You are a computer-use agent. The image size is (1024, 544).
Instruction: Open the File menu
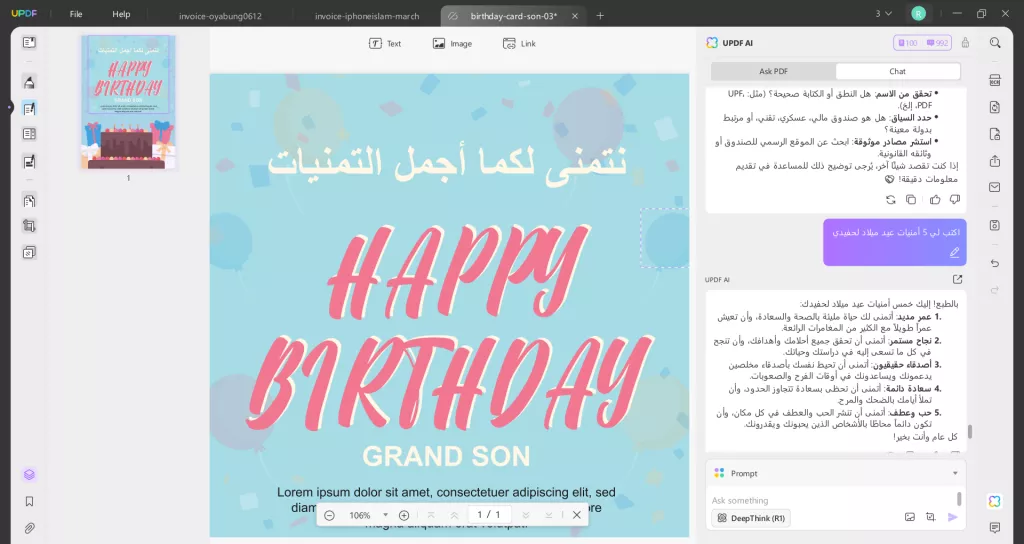click(76, 14)
